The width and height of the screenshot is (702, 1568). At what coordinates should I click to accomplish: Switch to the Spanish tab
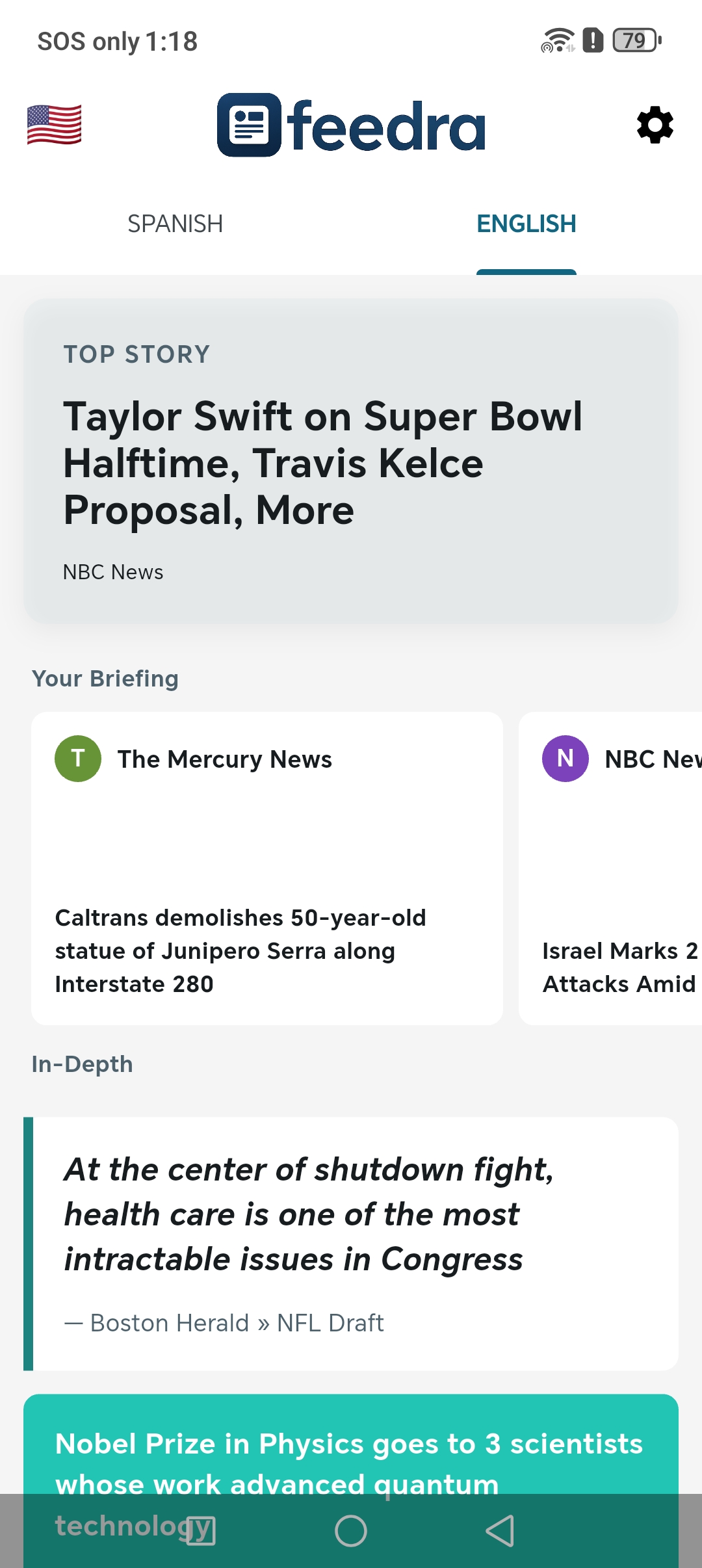(x=175, y=224)
